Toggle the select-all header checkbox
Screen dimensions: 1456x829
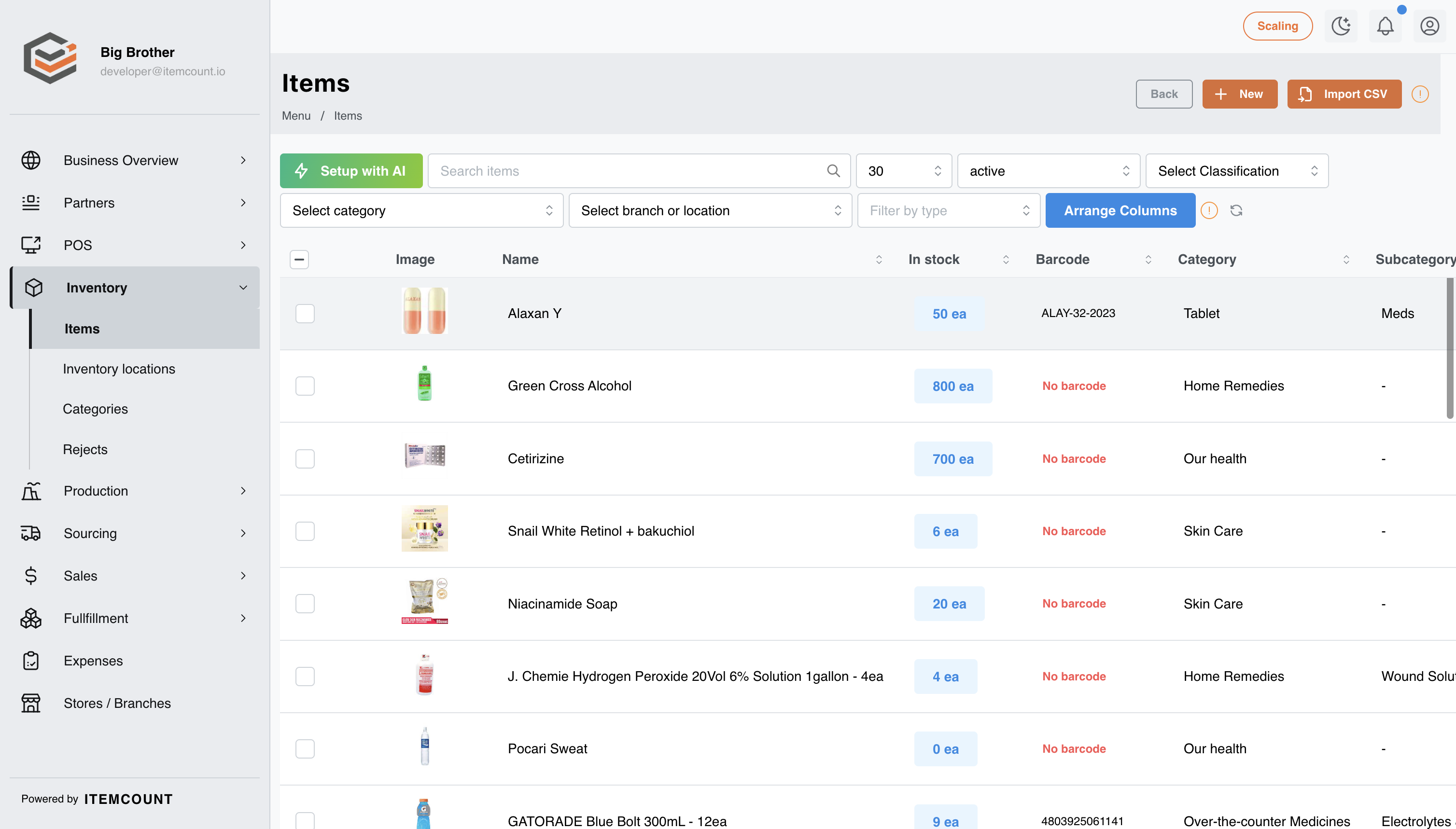[x=299, y=260]
